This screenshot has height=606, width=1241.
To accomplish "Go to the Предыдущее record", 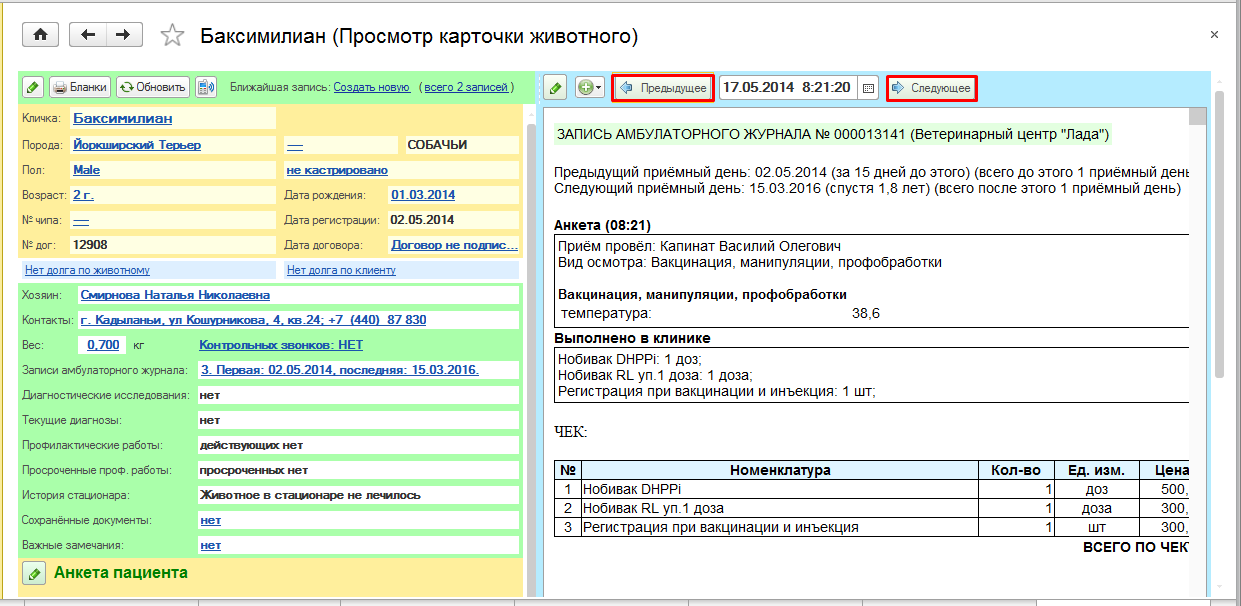I will click(x=663, y=88).
